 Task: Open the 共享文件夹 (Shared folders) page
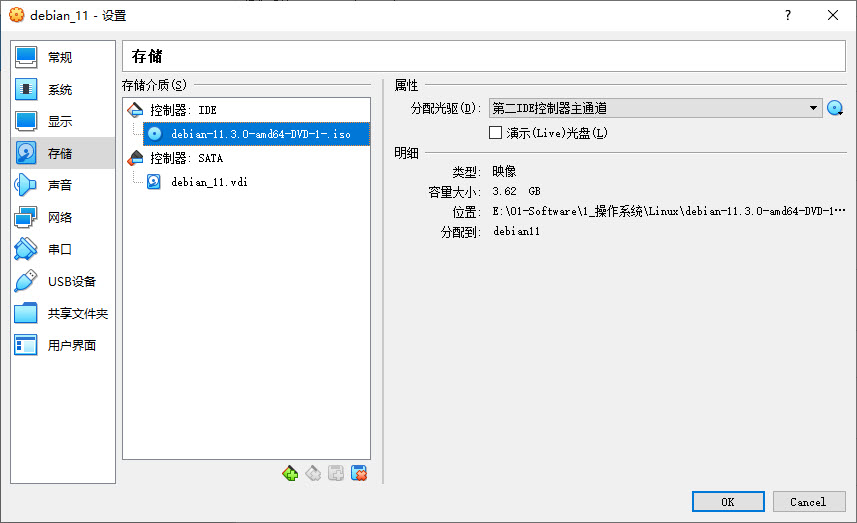click(x=63, y=313)
